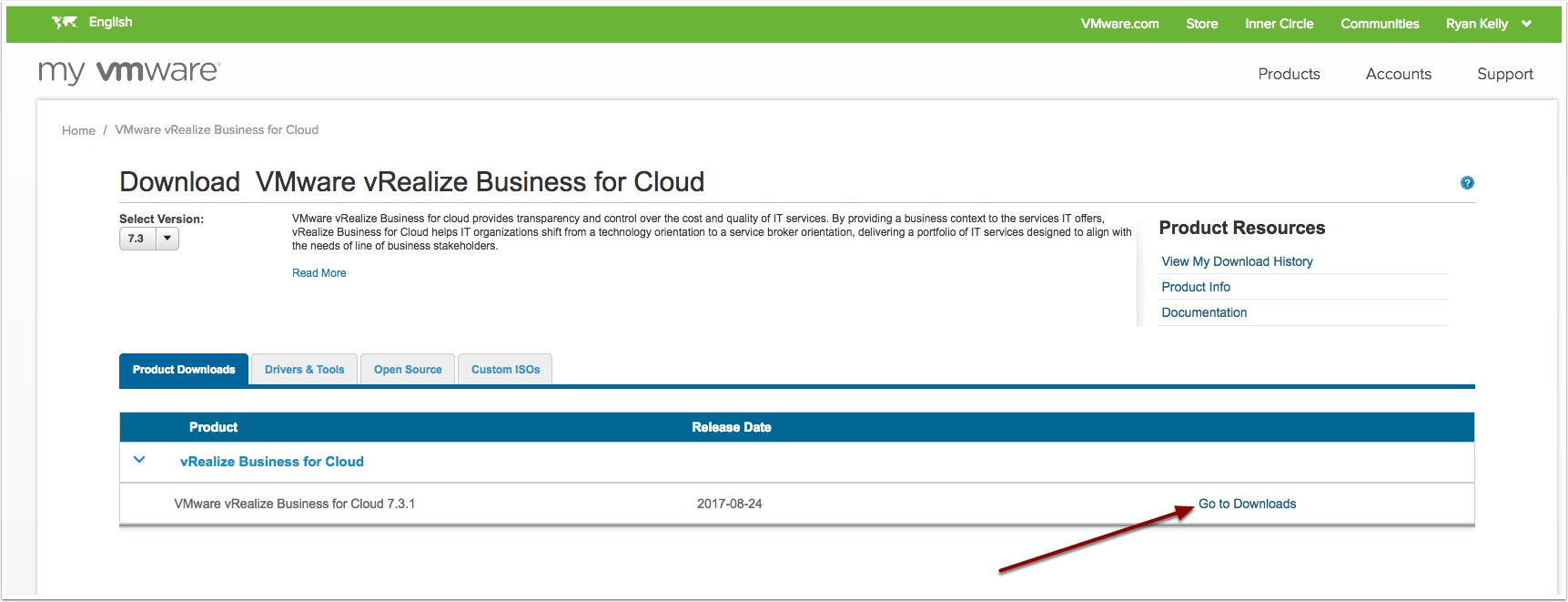Viewport: 1568px width, 602px height.
Task: Select VMware vRealize Business for Cloud 7.3.1 text
Action: [295, 504]
